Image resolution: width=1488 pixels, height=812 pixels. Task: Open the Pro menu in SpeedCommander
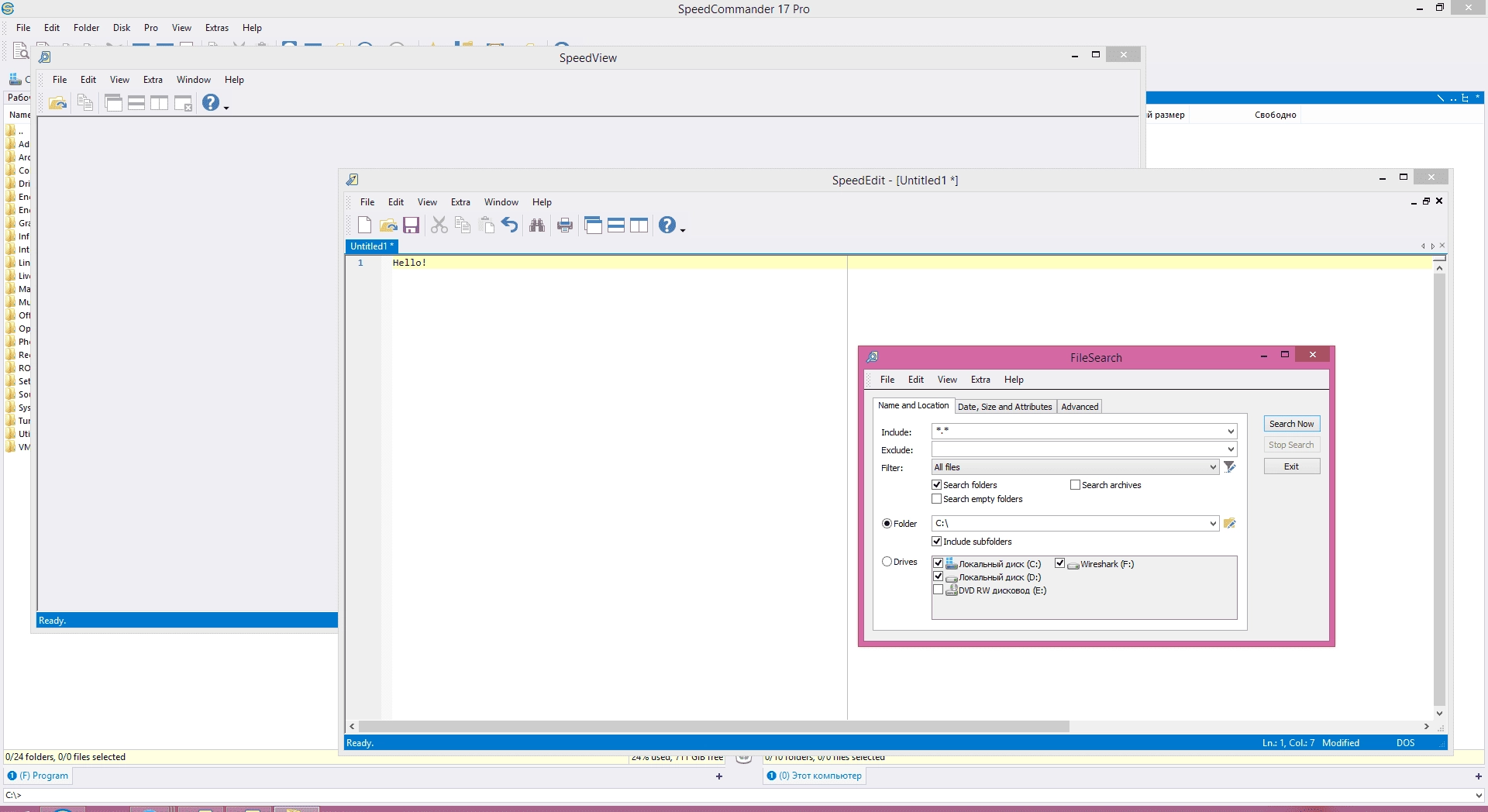pos(151,28)
